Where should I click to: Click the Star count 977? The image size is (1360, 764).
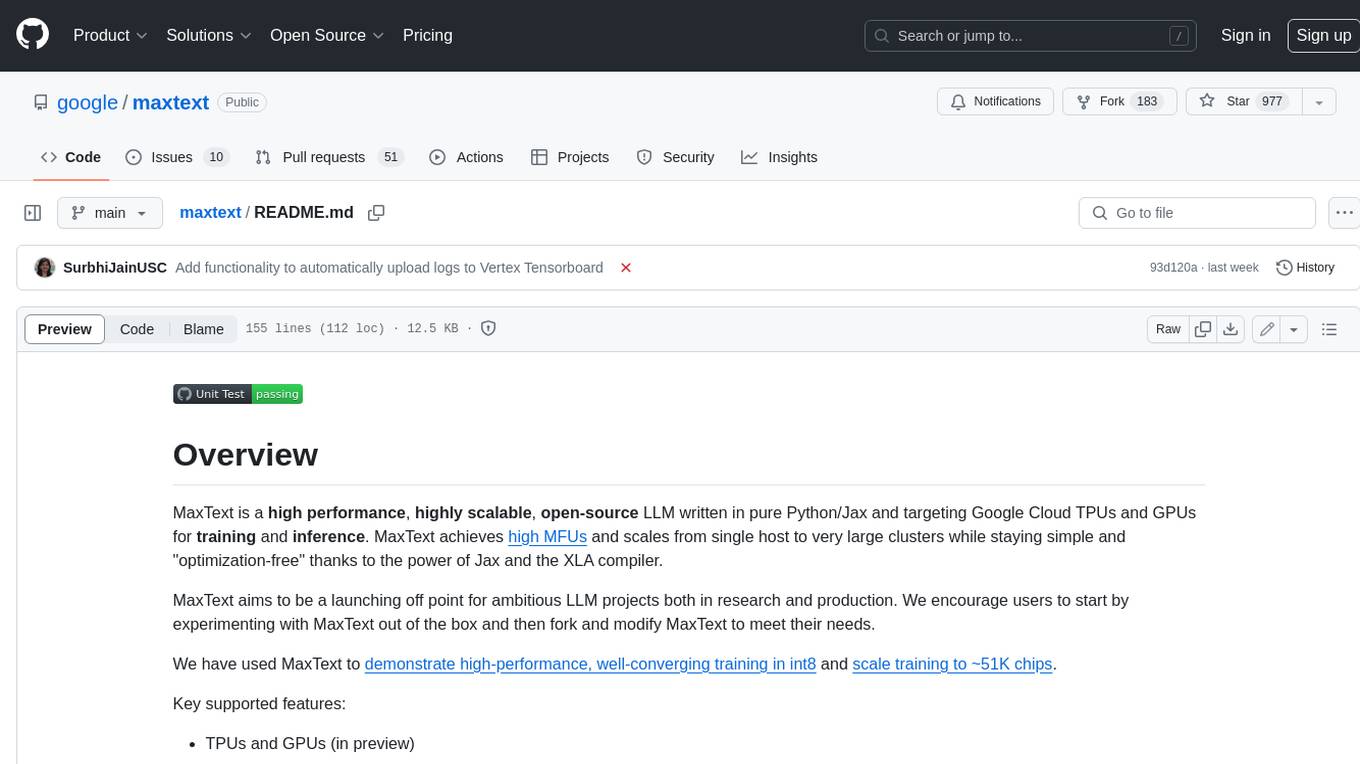(x=1271, y=102)
